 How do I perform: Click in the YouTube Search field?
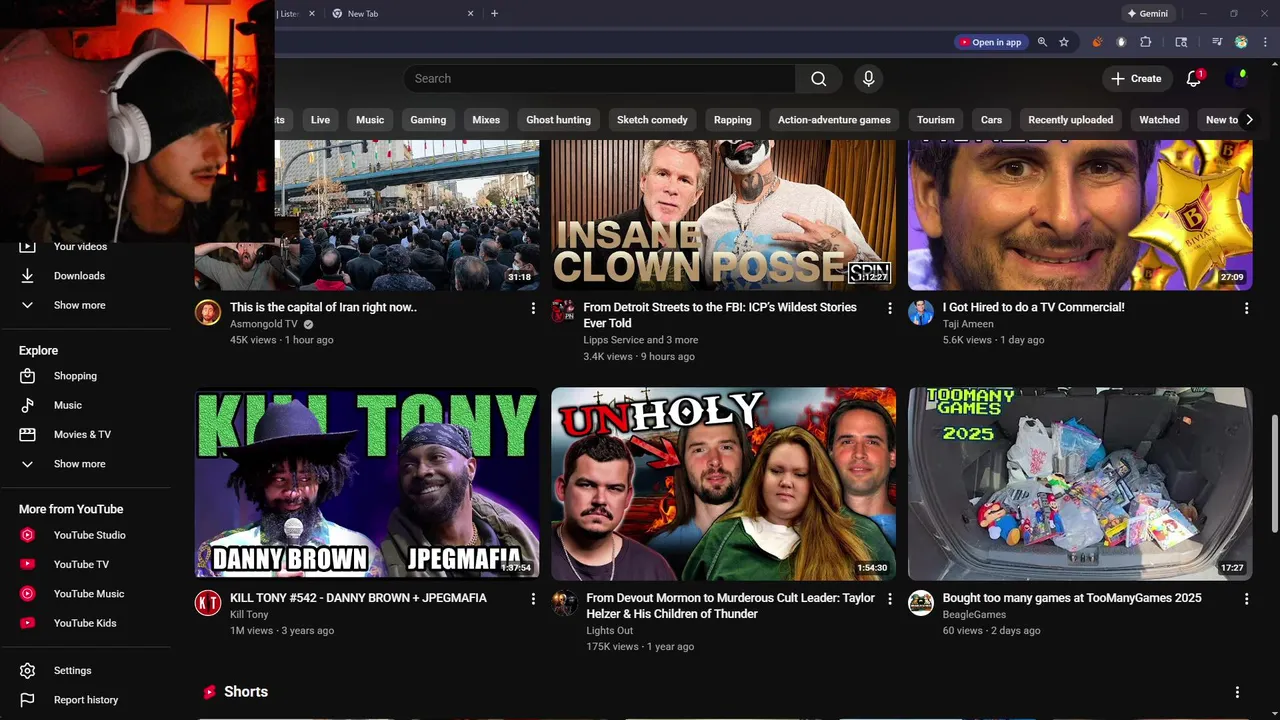600,79
